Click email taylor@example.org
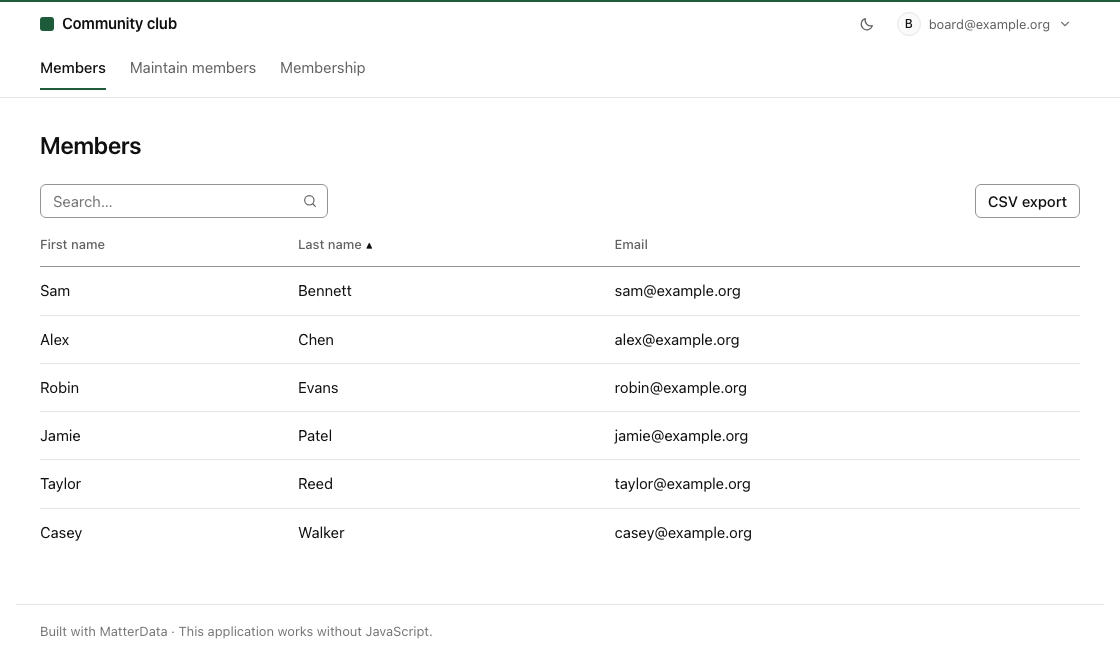The height and width of the screenshot is (650, 1120). coord(682,484)
